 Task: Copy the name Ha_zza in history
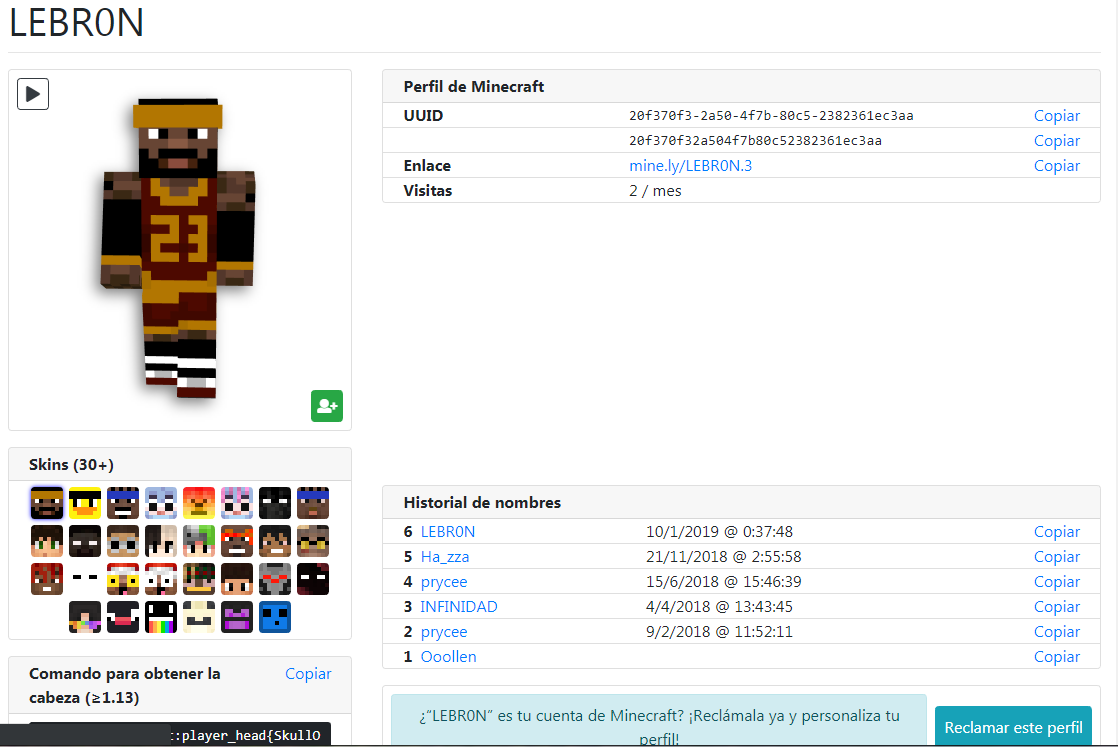pyautogui.click(x=1057, y=557)
